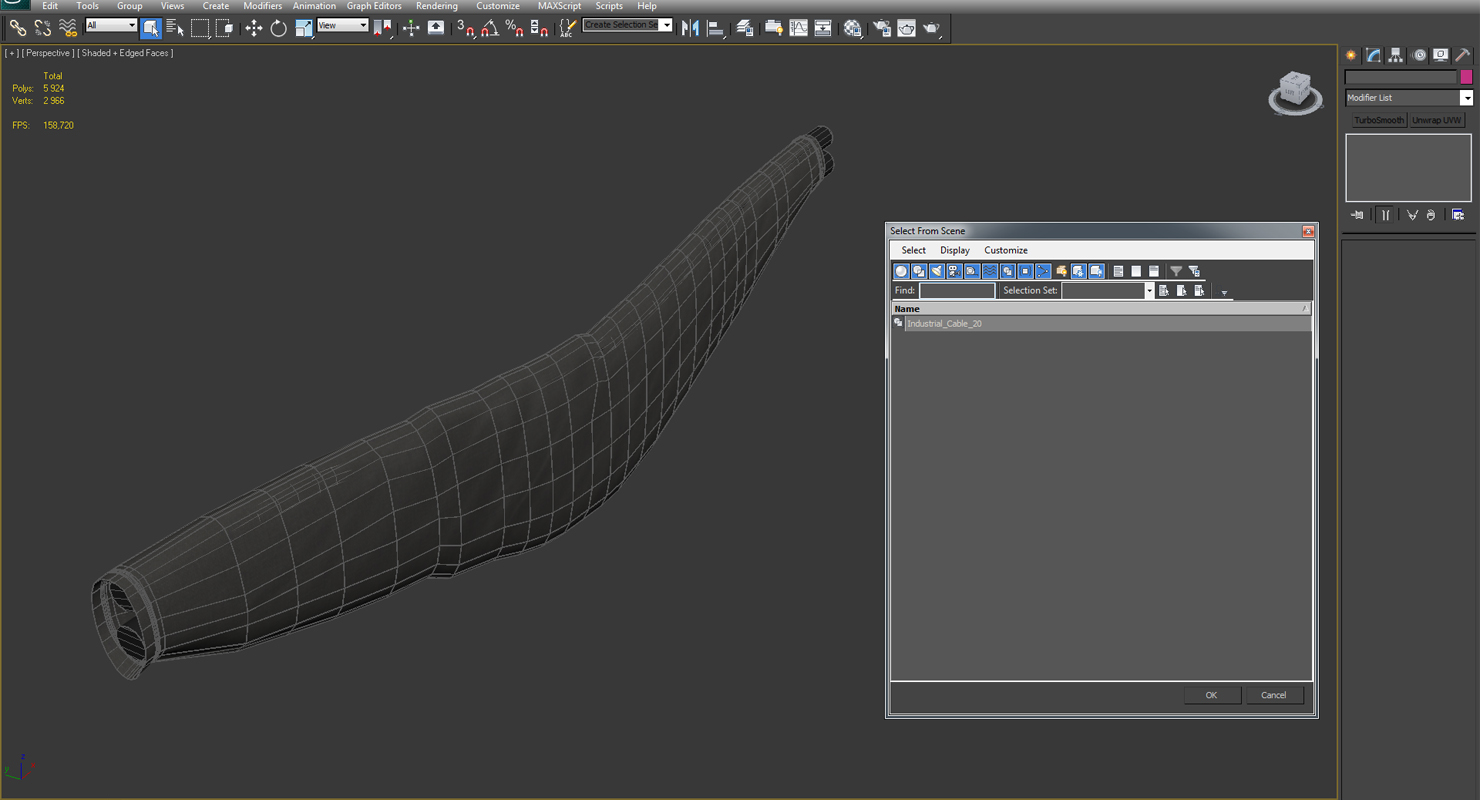The width and height of the screenshot is (1480, 800).
Task: Open the Render Setup icon
Action: click(x=882, y=28)
